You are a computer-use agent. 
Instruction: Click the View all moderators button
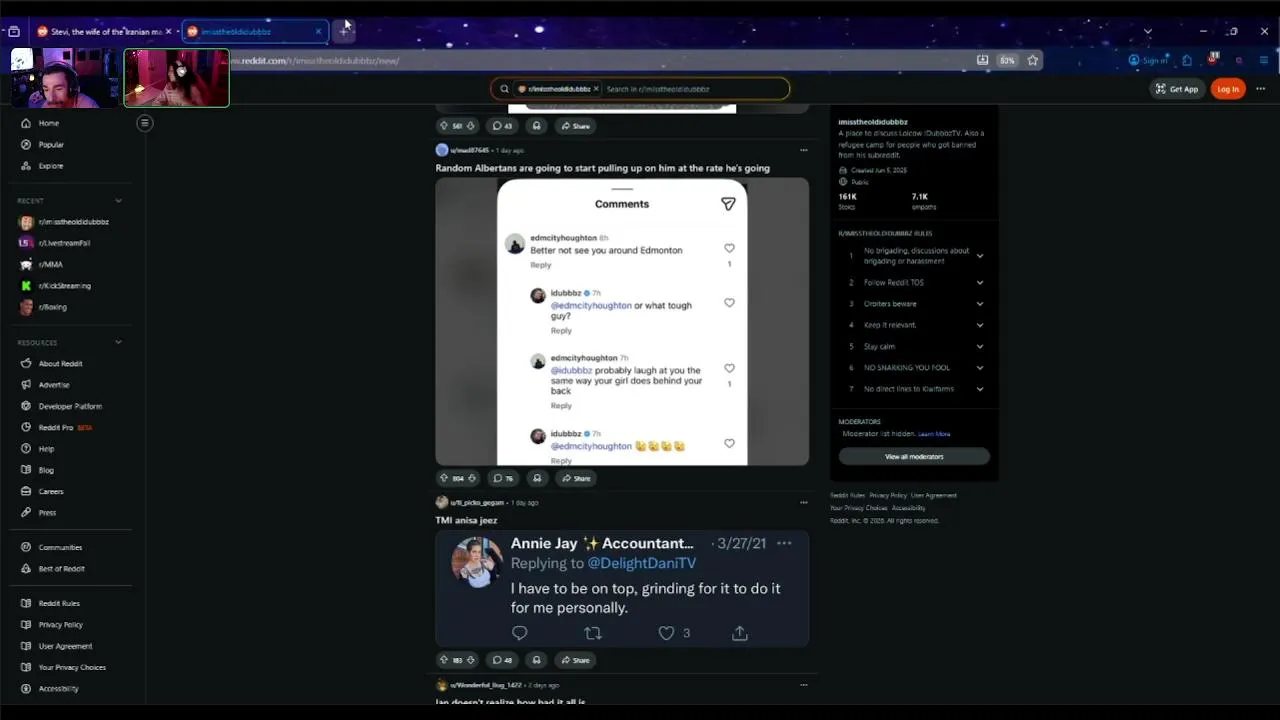(914, 457)
